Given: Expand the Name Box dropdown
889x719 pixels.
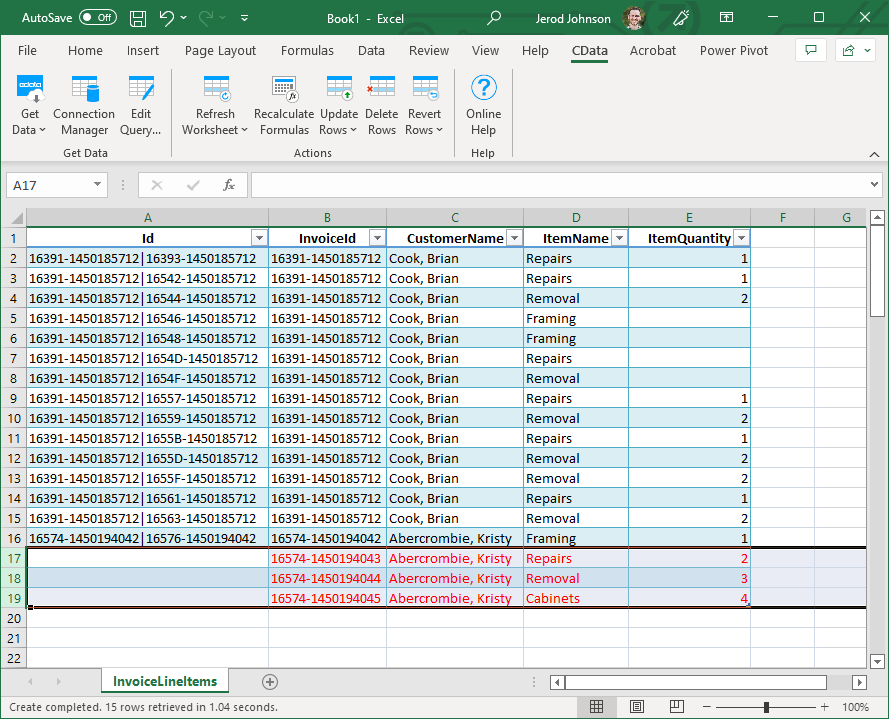Looking at the screenshot, I should pyautogui.click(x=97, y=184).
